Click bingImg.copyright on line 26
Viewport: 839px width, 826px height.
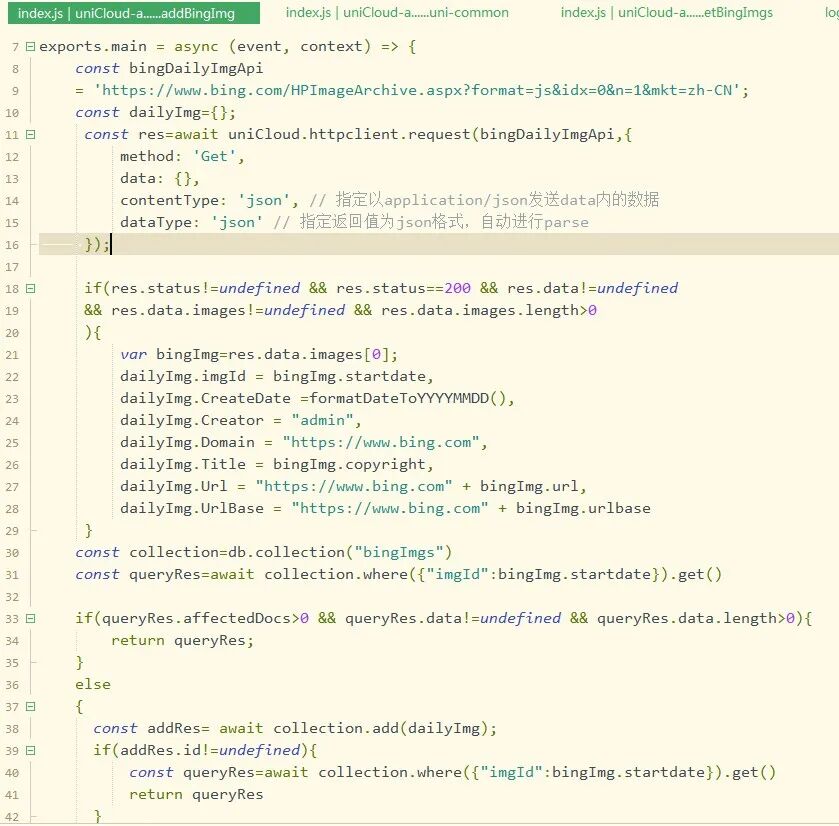(349, 464)
